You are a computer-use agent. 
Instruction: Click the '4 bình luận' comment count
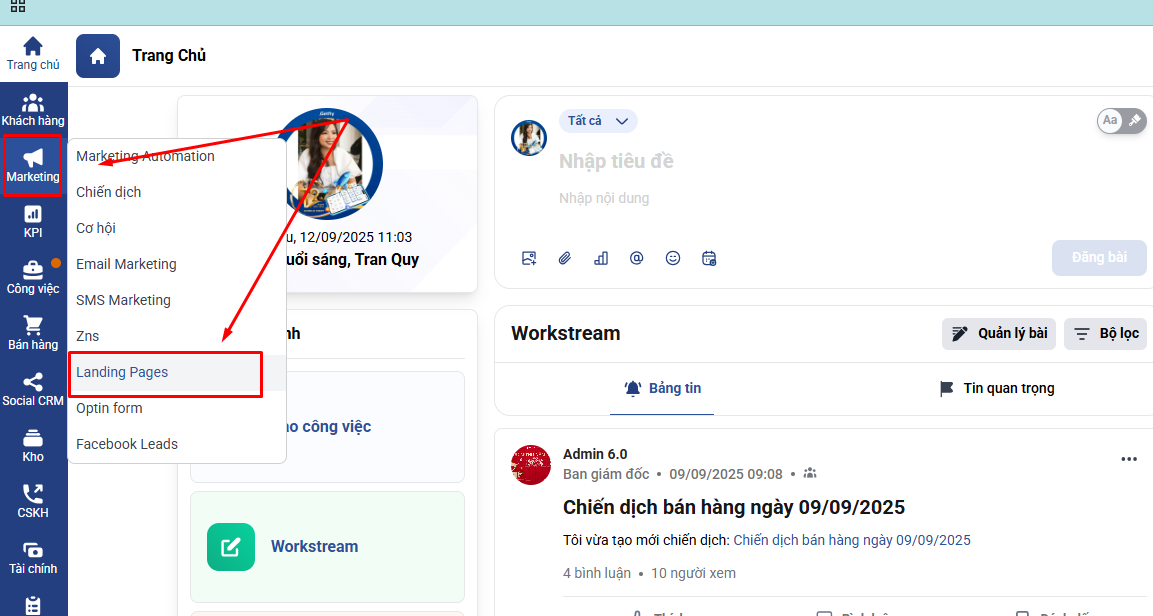[597, 573]
